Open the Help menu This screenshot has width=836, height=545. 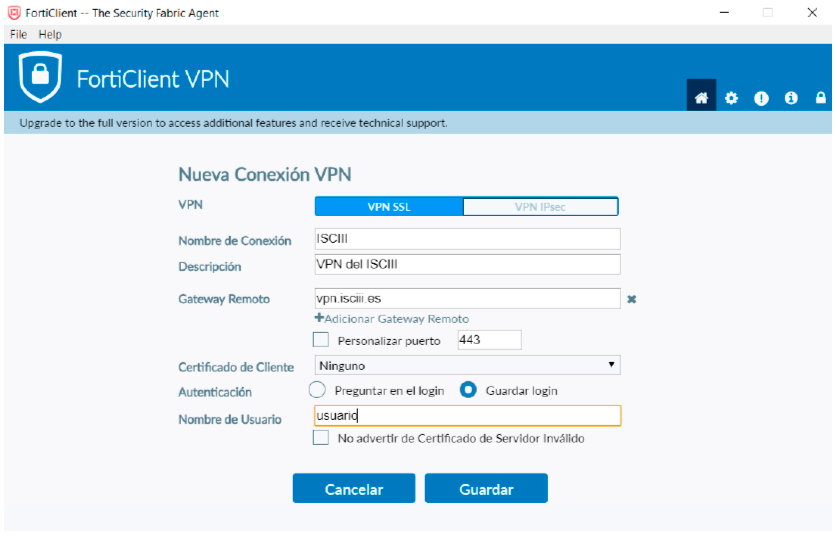[x=50, y=34]
